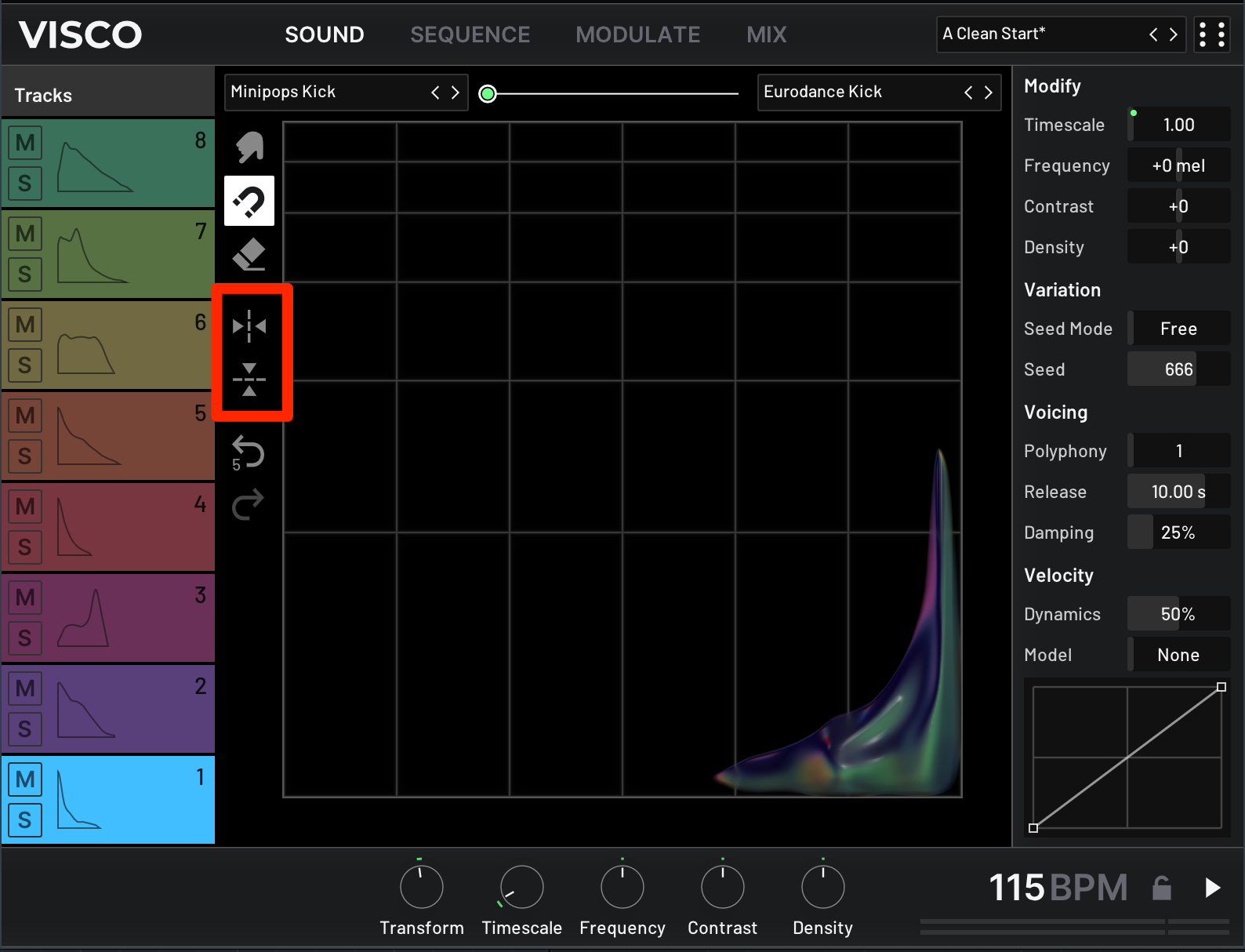Select track 5 waveform thumbnail
The height and width of the screenshot is (952, 1245).
89,436
